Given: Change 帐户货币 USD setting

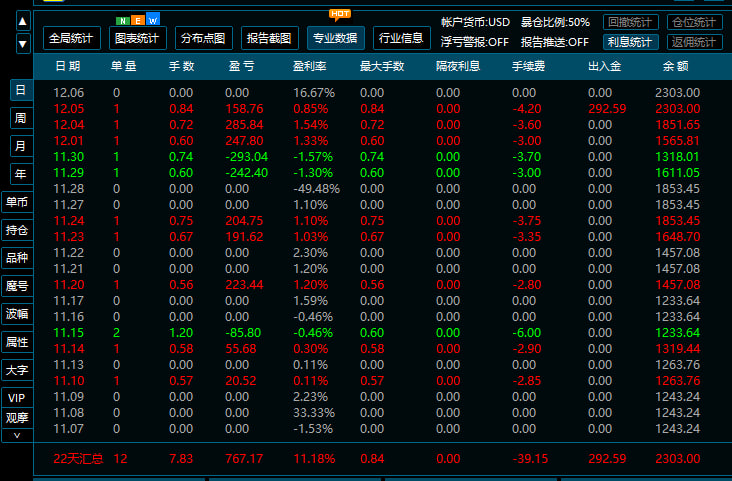Looking at the screenshot, I should (x=475, y=22).
